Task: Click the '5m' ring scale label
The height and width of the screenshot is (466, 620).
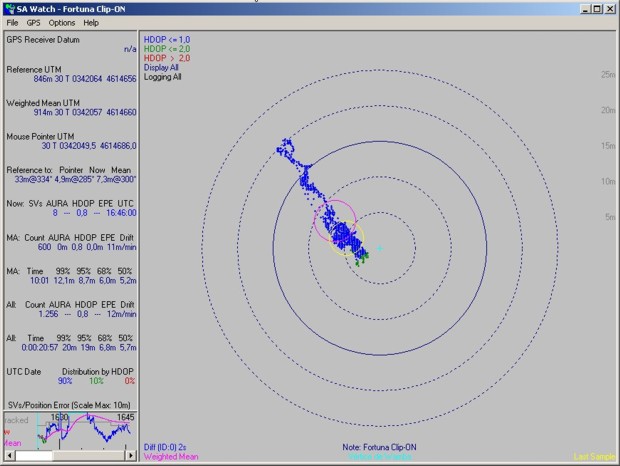Action: pyautogui.click(x=610, y=217)
